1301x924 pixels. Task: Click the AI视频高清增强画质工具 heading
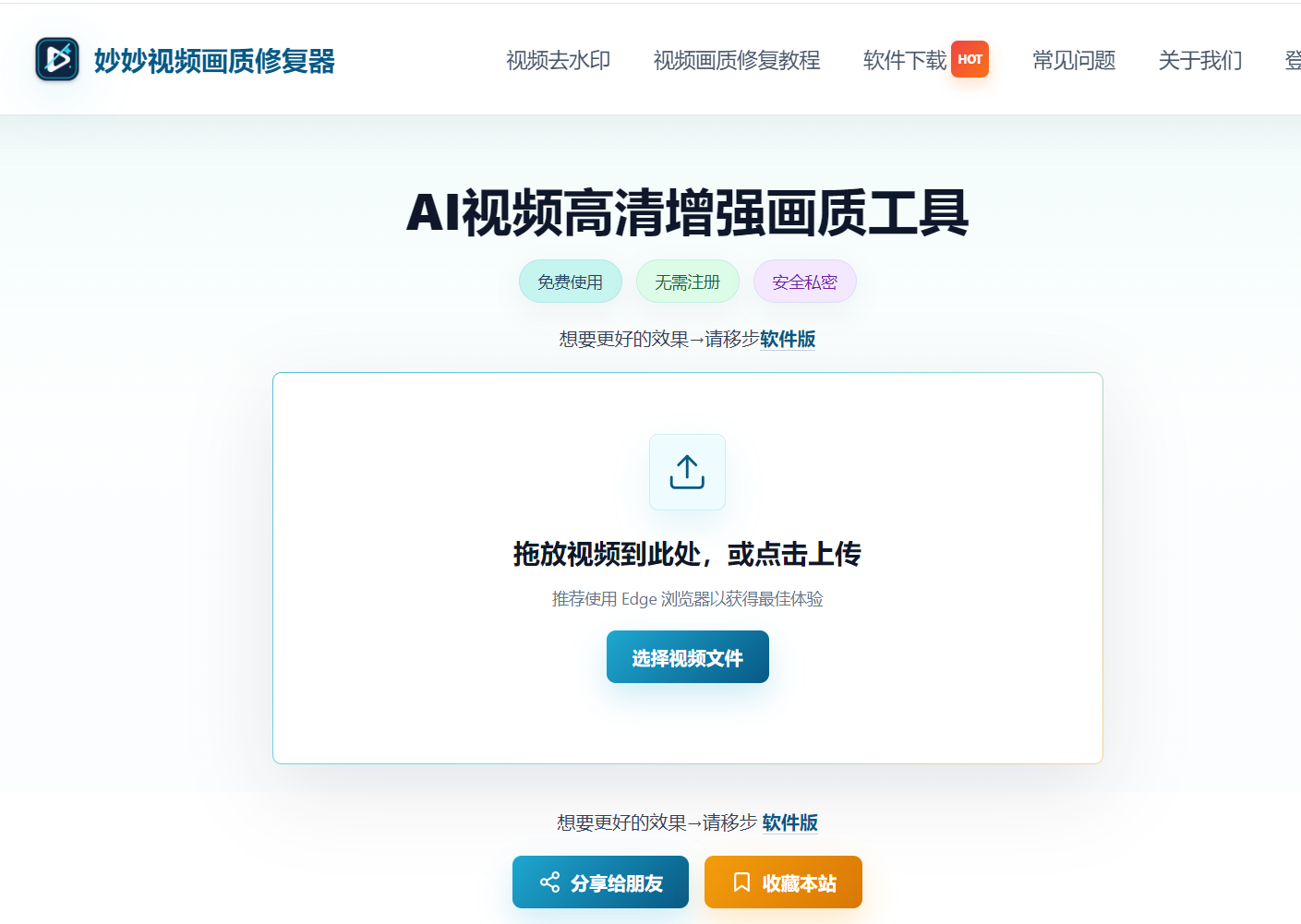pos(688,213)
